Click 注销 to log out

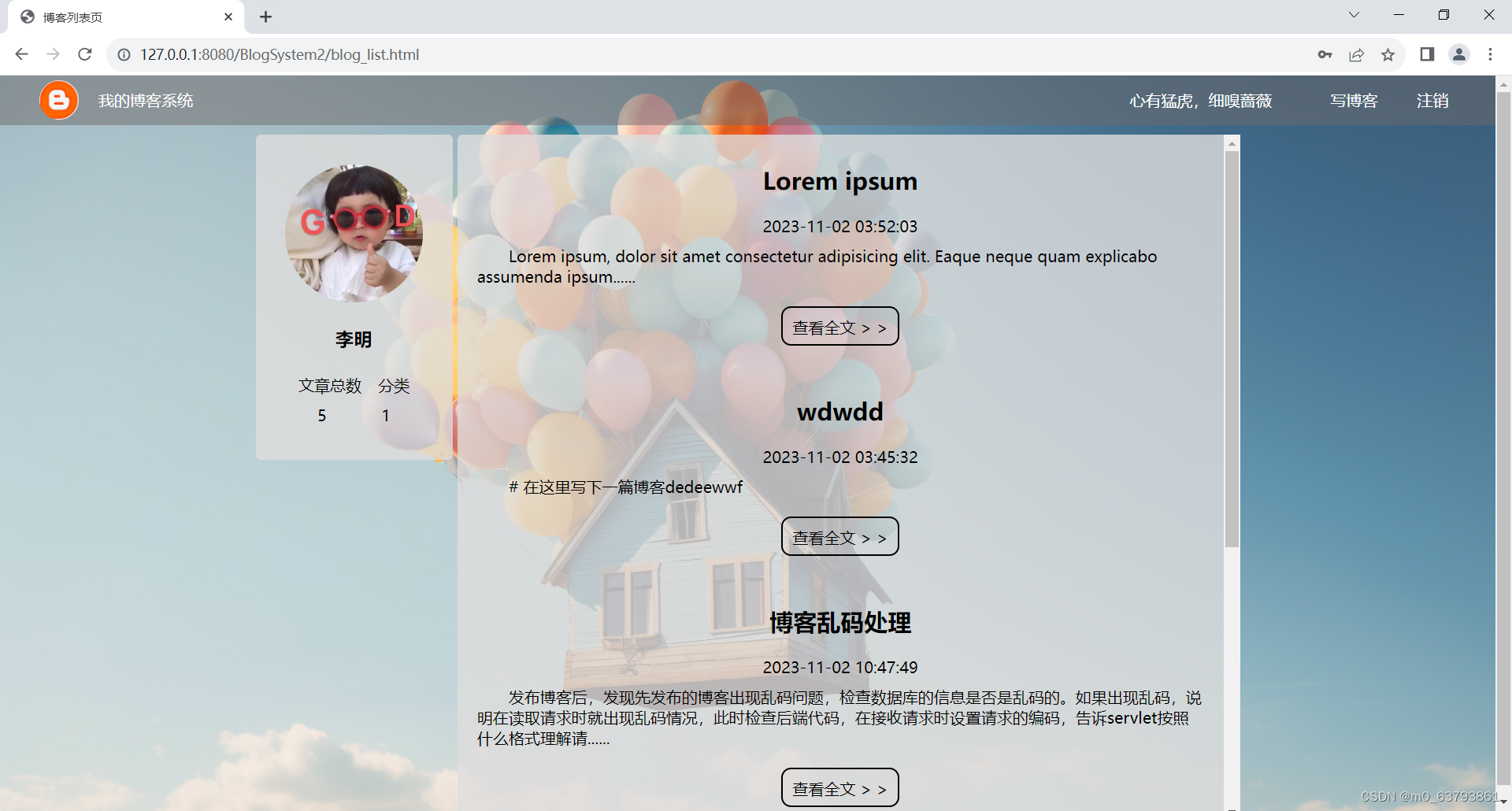tap(1432, 101)
